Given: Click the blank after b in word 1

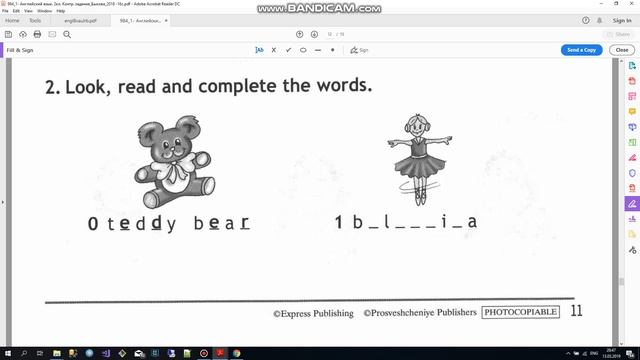Looking at the screenshot, I should pyautogui.click(x=374, y=227).
